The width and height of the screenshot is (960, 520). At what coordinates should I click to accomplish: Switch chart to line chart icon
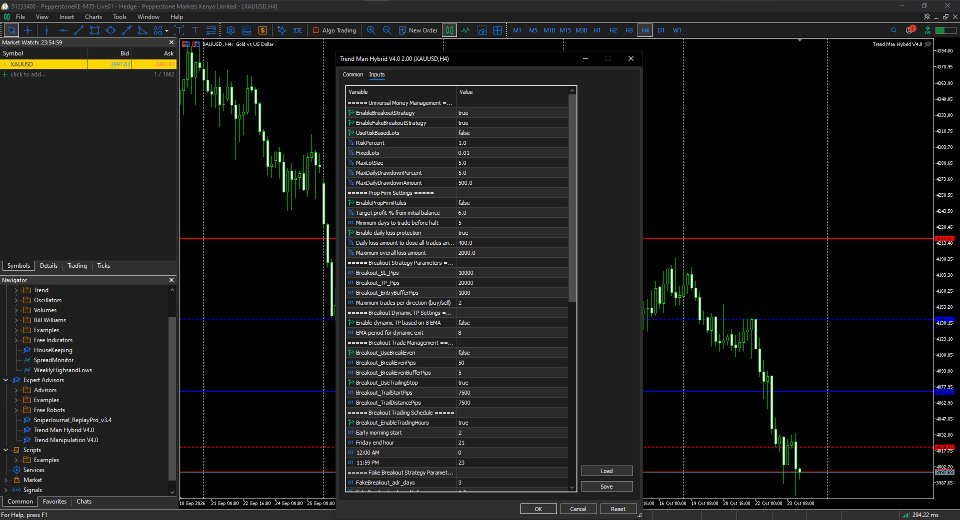pos(466,30)
